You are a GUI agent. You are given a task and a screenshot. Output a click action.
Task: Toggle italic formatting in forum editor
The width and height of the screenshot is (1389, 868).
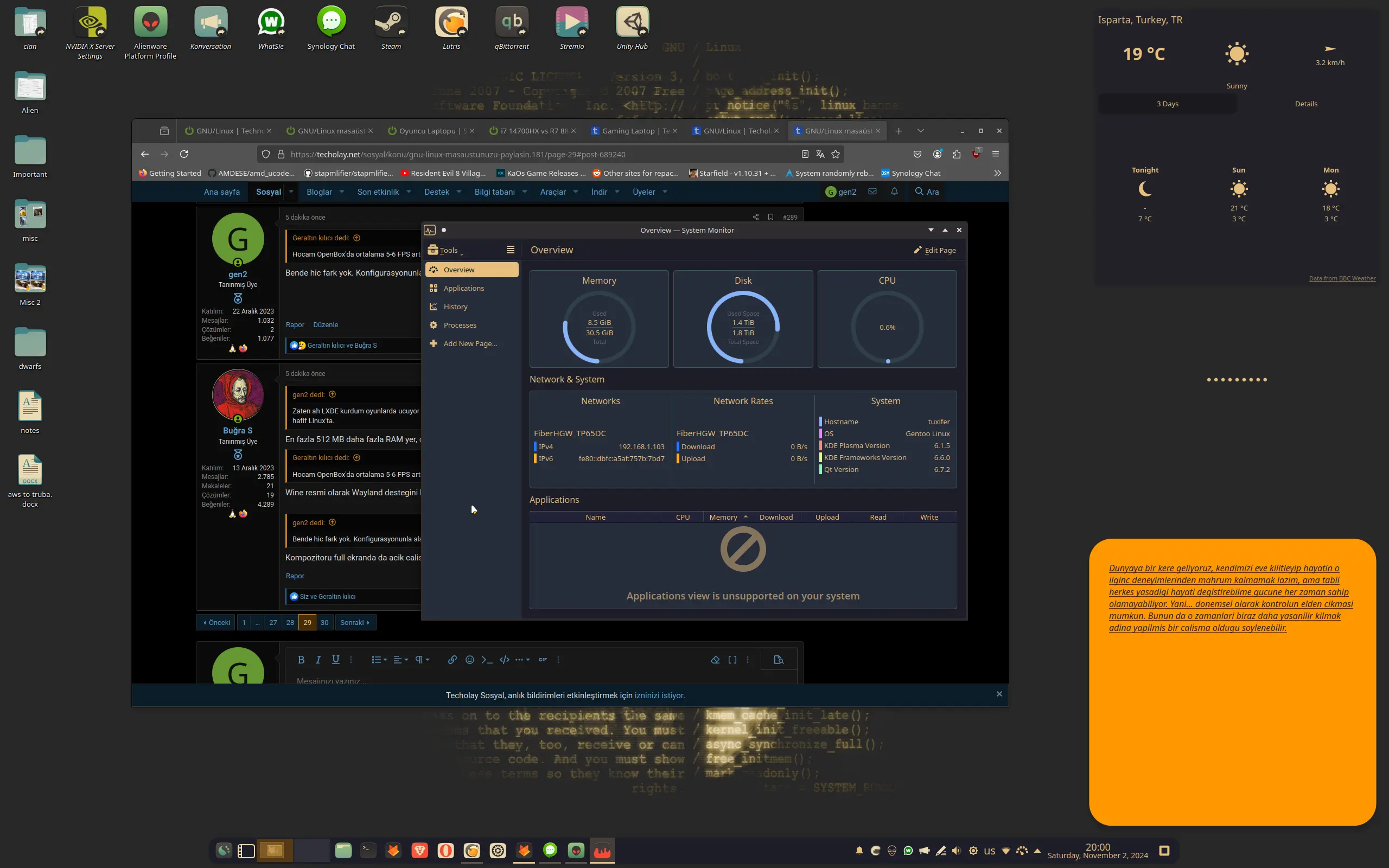tap(318, 660)
